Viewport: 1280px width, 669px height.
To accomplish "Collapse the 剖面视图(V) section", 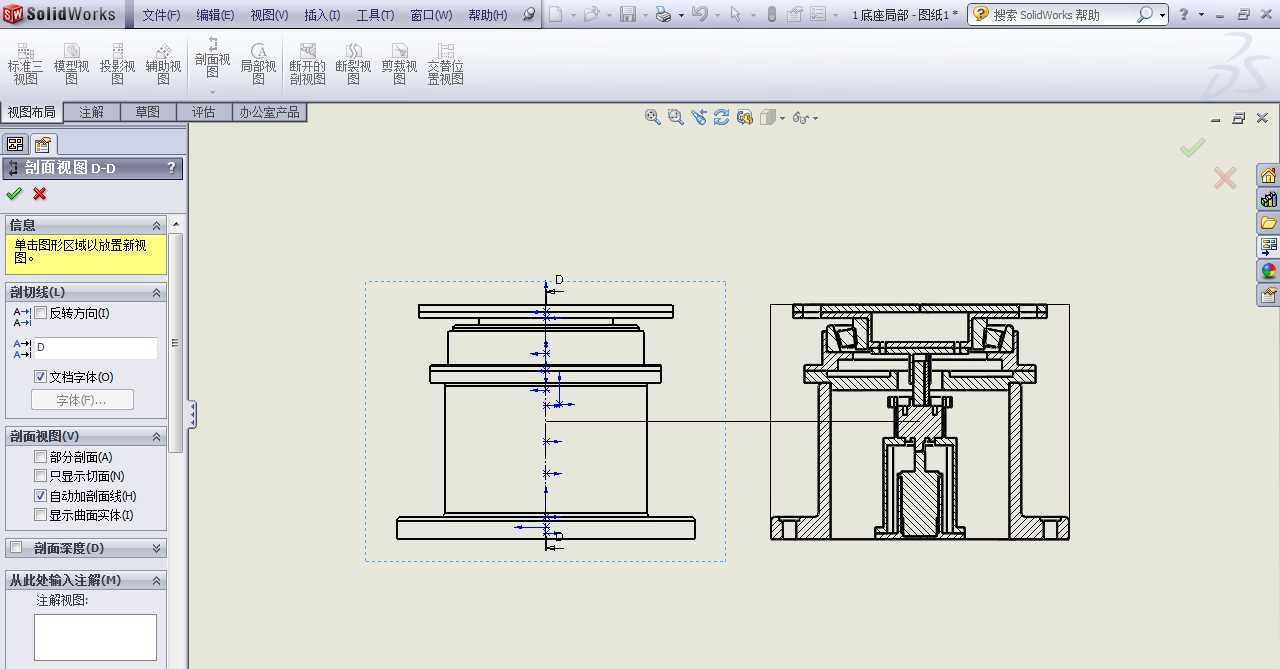I will point(156,436).
